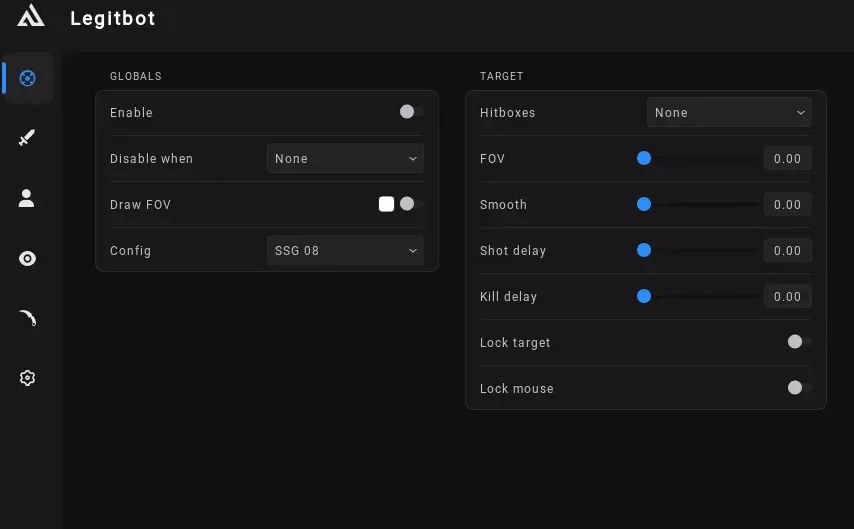Image resolution: width=854 pixels, height=529 pixels.
Task: Click the Kill delay value field
Action: 787,296
